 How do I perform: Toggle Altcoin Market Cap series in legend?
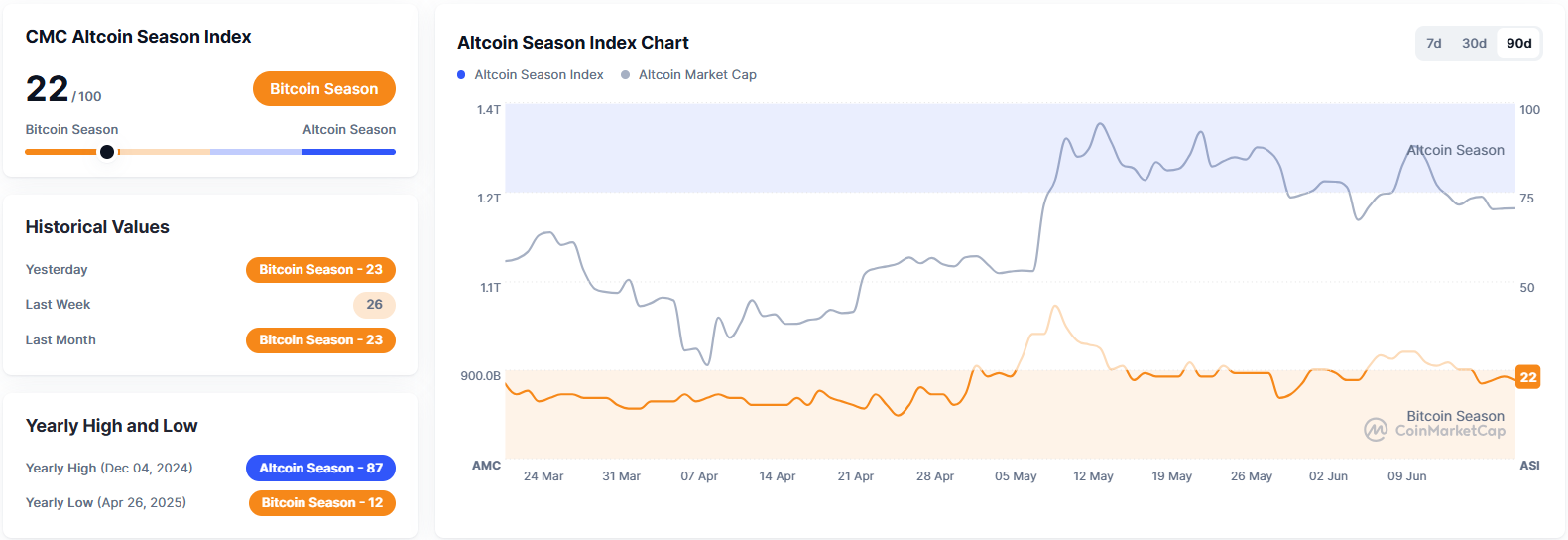pyautogui.click(x=697, y=75)
